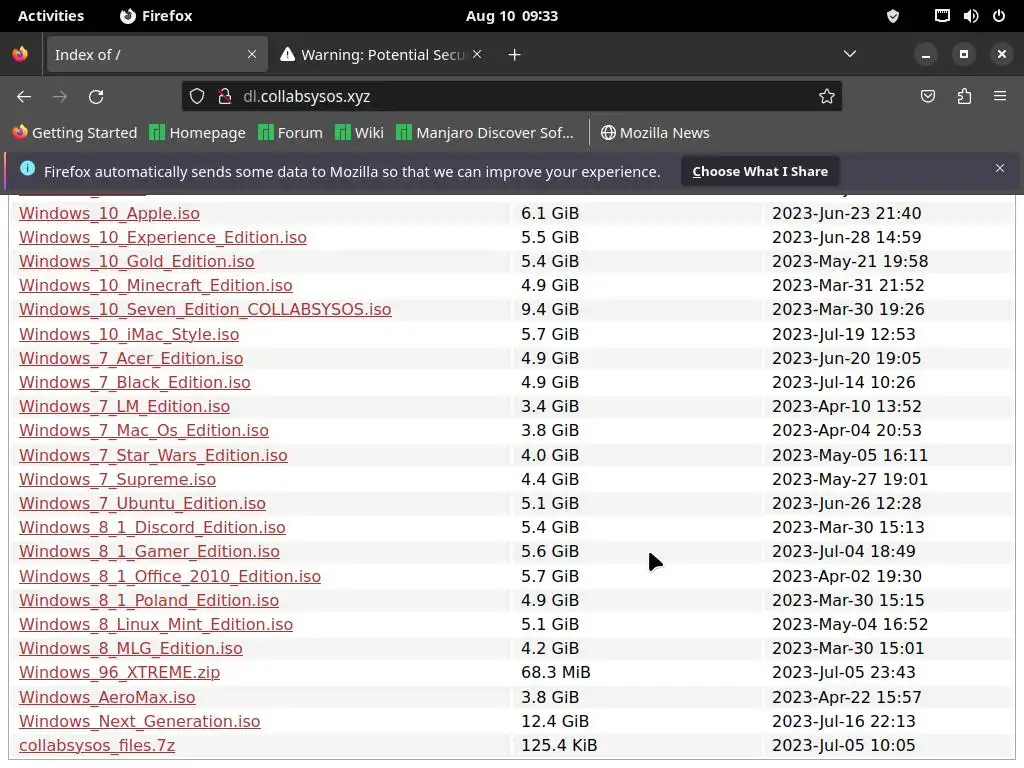Download Windows_10_Apple.iso
This screenshot has height=768, width=1024.
[x=109, y=214]
